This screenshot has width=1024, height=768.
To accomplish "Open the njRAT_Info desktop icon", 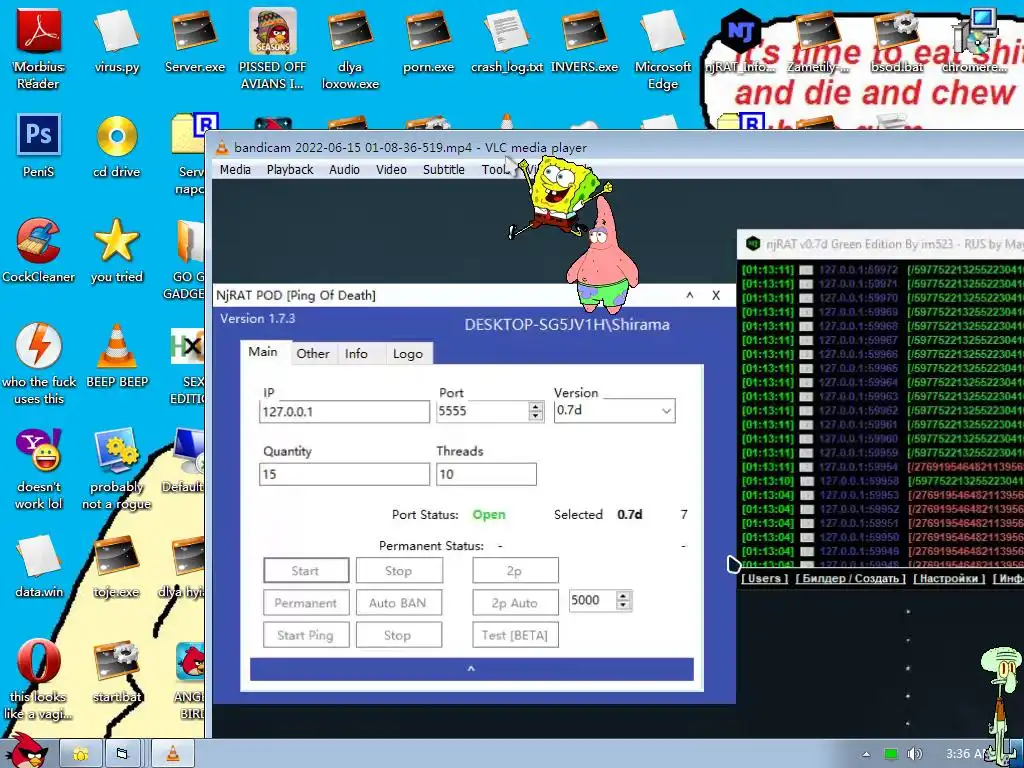I will pyautogui.click(x=740, y=42).
